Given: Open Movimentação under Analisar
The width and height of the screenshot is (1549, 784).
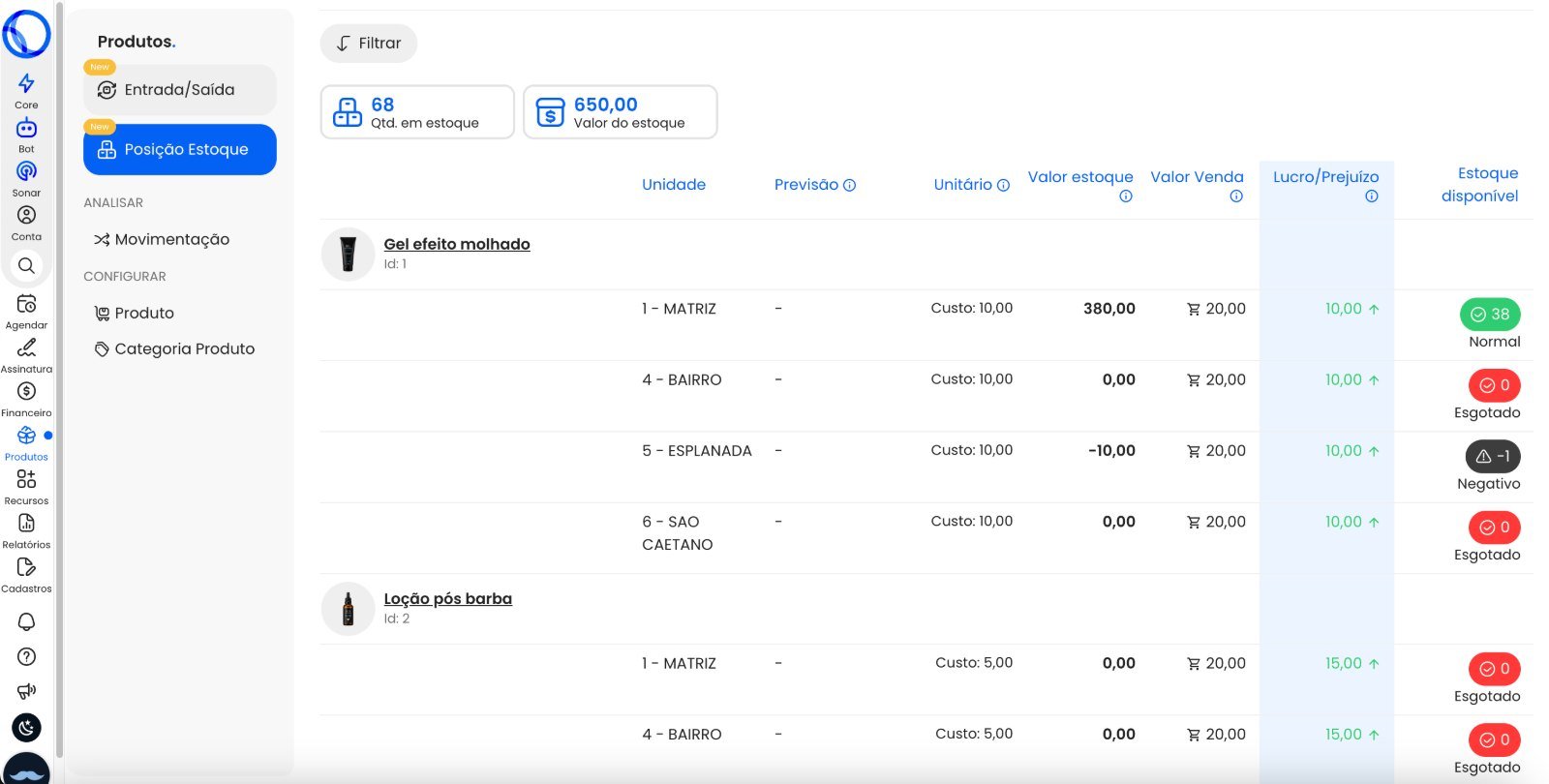Looking at the screenshot, I should (162, 239).
